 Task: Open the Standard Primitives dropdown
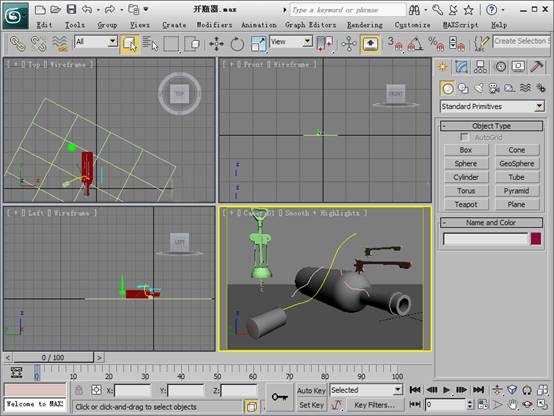coord(492,106)
